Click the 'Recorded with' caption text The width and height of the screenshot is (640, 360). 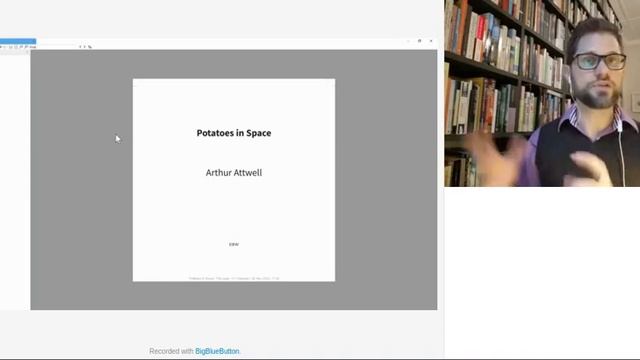click(171, 351)
